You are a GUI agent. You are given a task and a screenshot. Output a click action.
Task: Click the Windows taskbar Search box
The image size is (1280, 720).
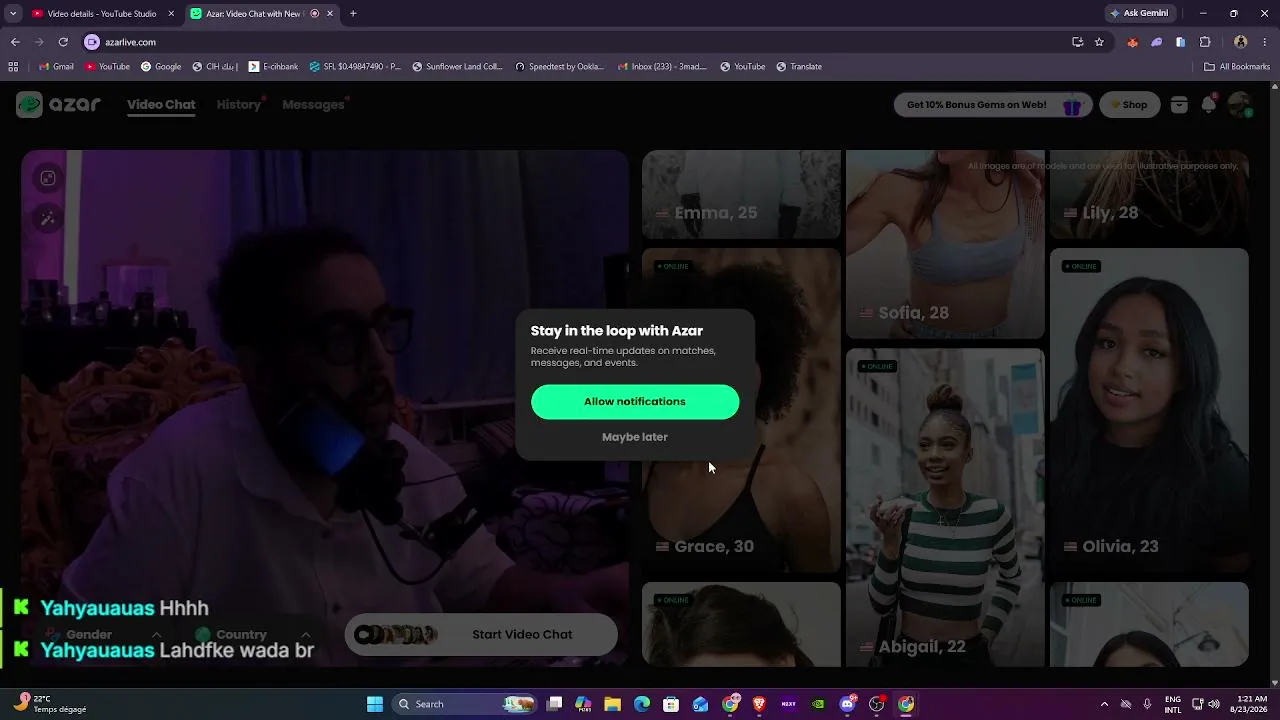point(465,704)
